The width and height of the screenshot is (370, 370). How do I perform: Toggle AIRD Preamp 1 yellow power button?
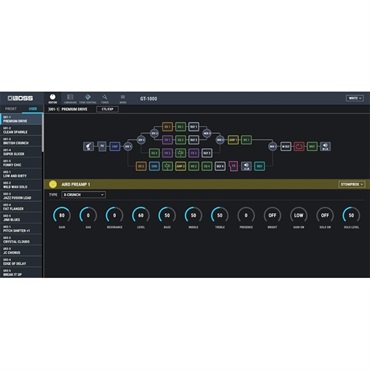click(53, 184)
